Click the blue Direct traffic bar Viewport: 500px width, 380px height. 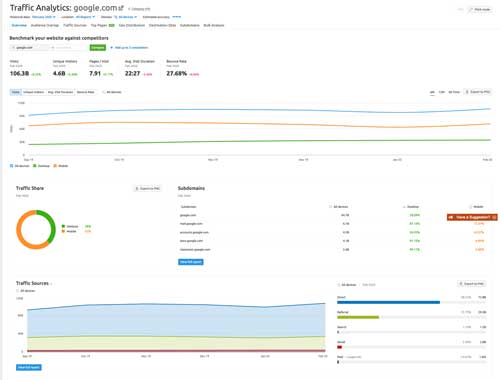tap(388, 302)
